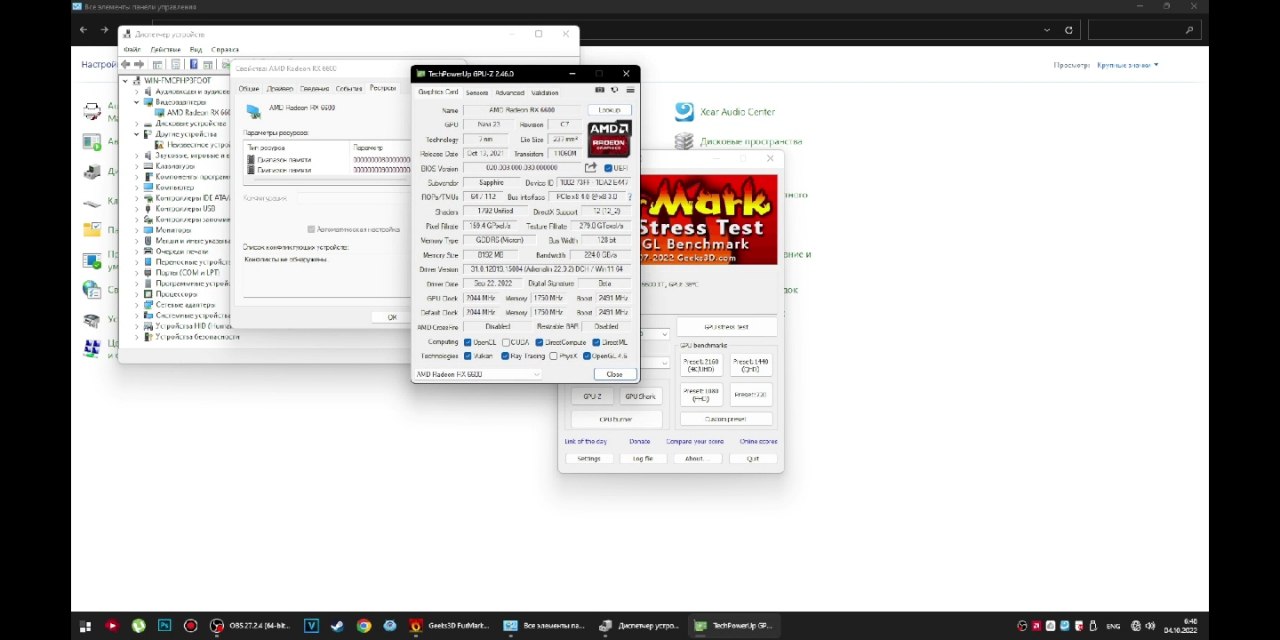Click the Xear Audio Center icon

click(x=684, y=111)
